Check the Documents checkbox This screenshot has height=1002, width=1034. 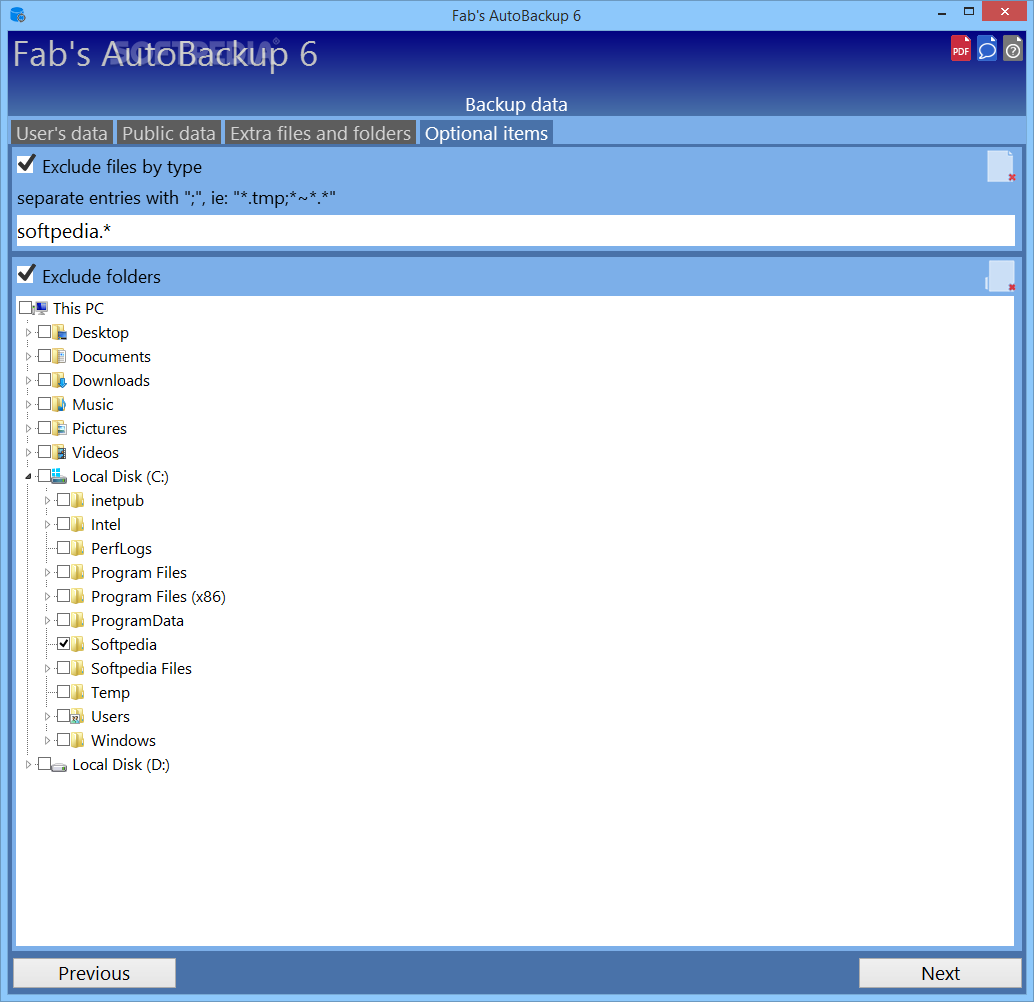[44, 356]
